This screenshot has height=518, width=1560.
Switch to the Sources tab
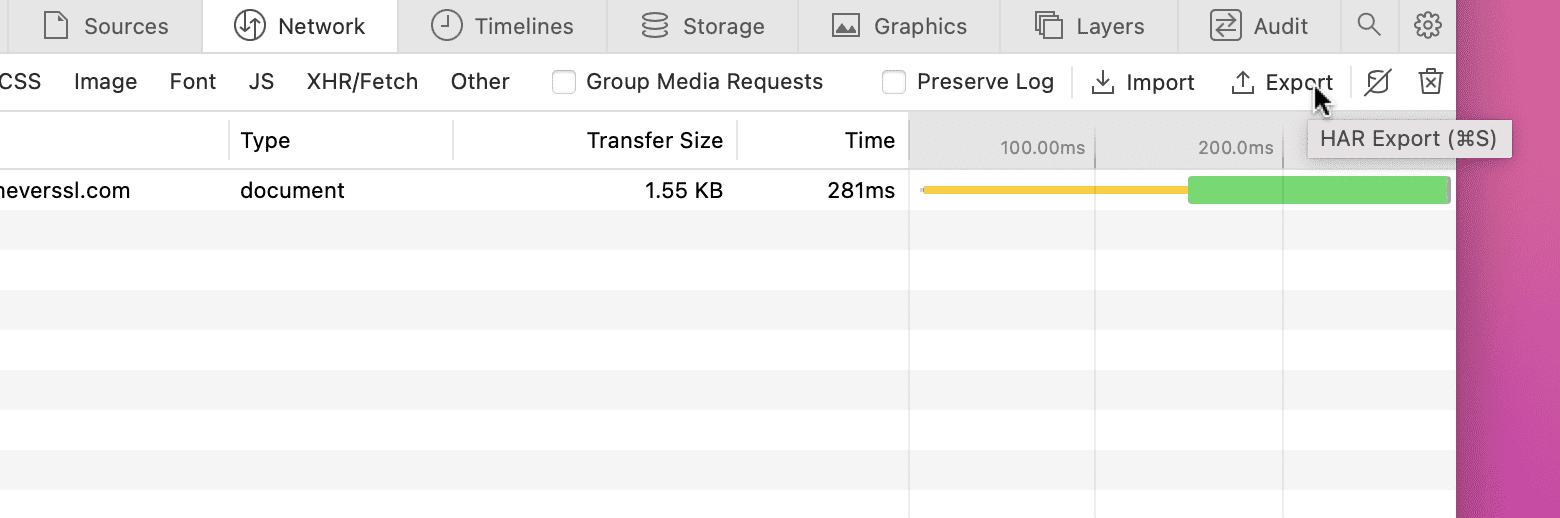click(107, 26)
